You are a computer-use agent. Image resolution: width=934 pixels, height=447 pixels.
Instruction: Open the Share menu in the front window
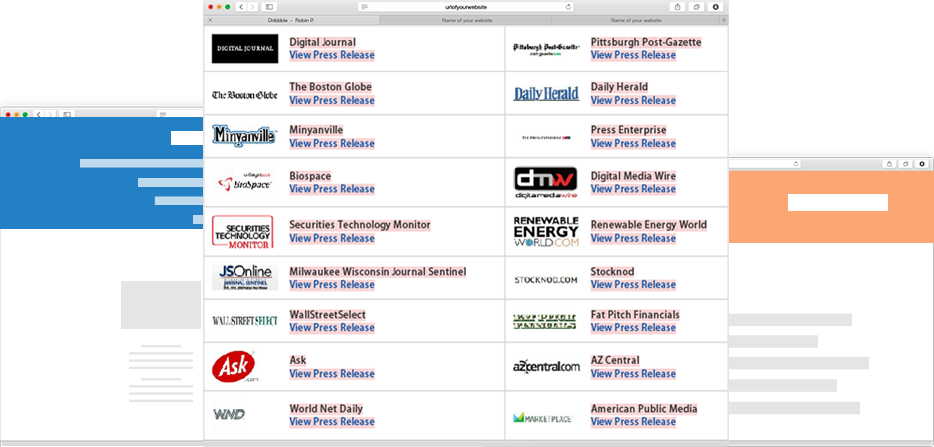click(677, 7)
